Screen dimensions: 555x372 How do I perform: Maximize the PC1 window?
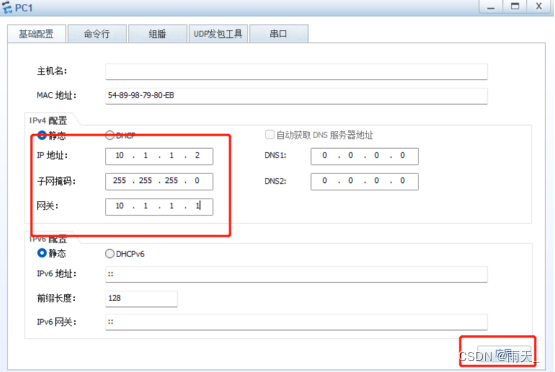pos(515,7)
